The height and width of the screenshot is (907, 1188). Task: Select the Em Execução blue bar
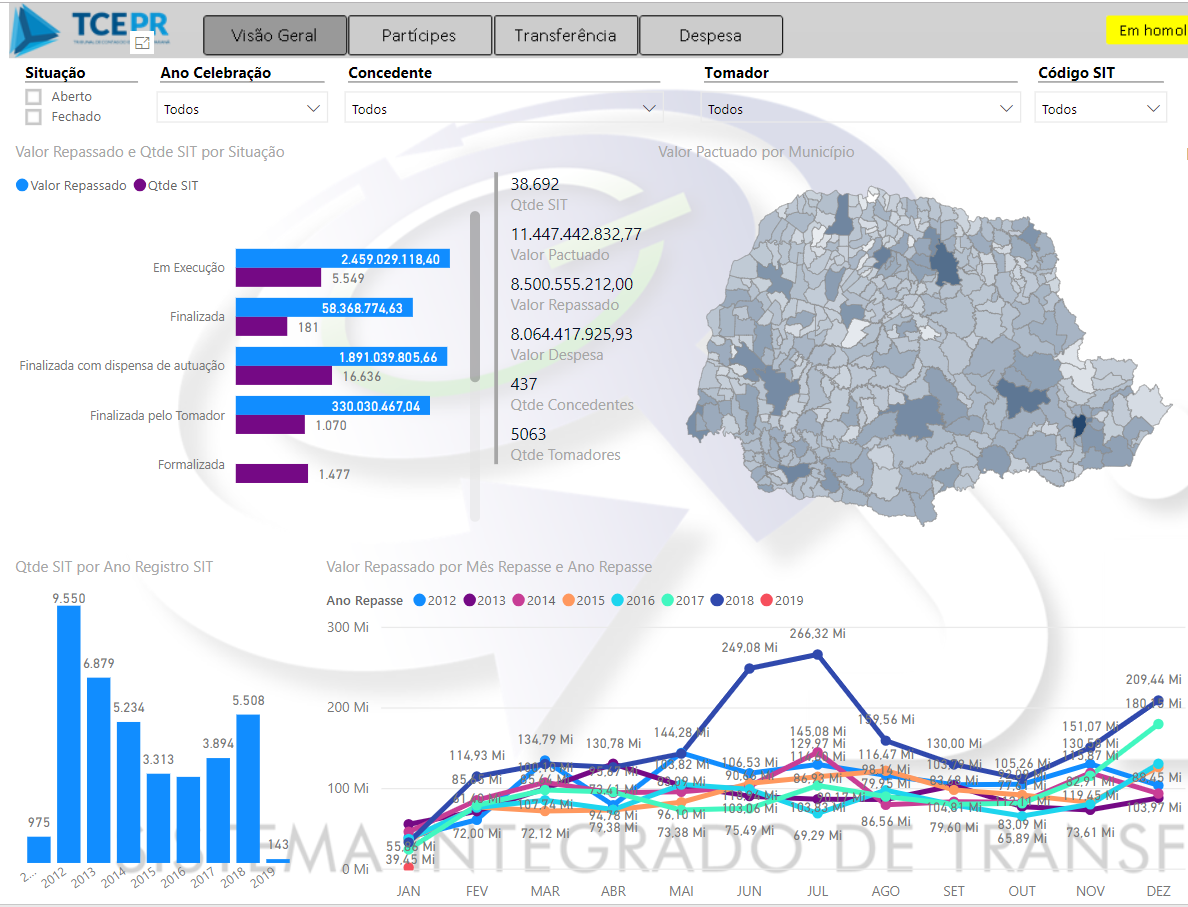tap(342, 258)
